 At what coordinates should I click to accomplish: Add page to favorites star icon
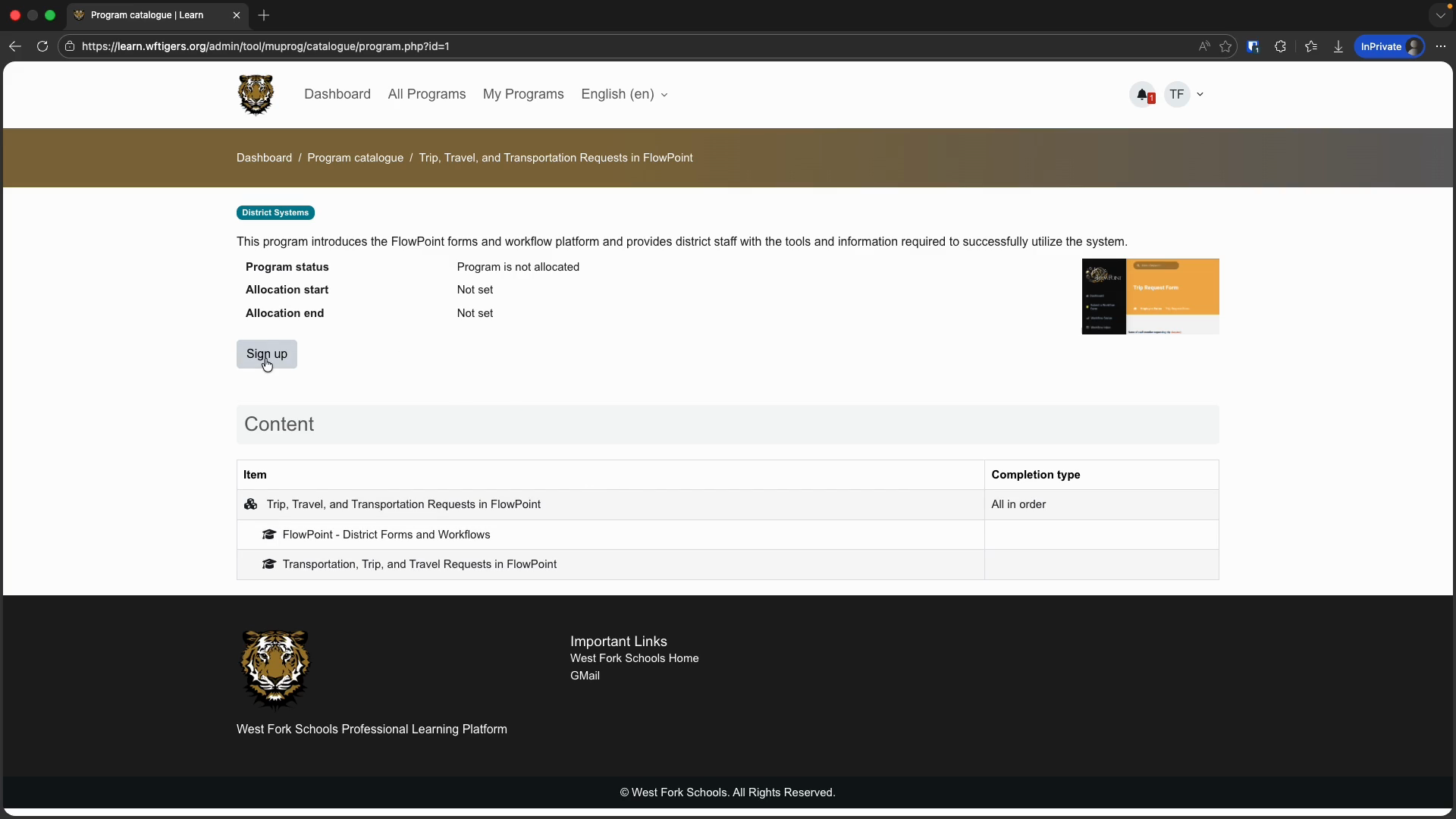(1225, 46)
